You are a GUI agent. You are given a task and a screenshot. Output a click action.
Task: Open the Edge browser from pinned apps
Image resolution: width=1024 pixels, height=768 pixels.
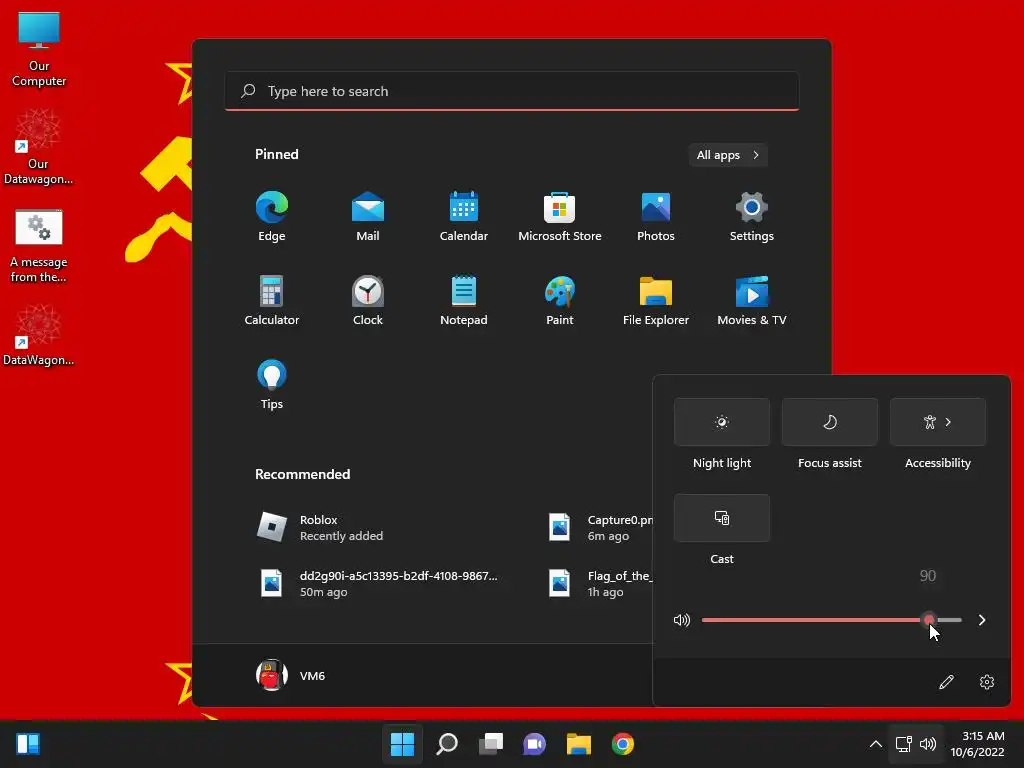click(x=272, y=217)
